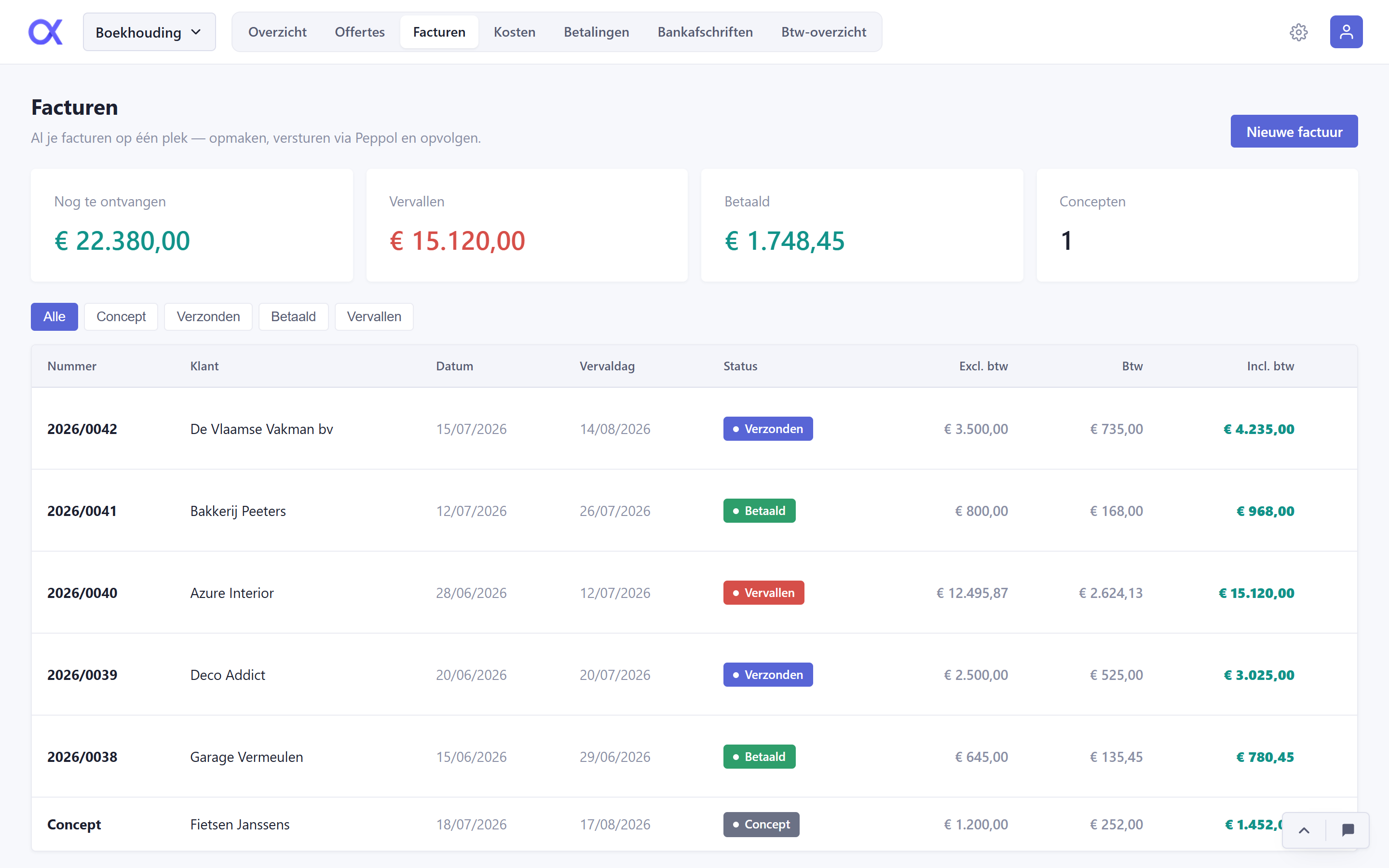Sort by the Vervaldag column header
The image size is (1389, 868).
607,366
